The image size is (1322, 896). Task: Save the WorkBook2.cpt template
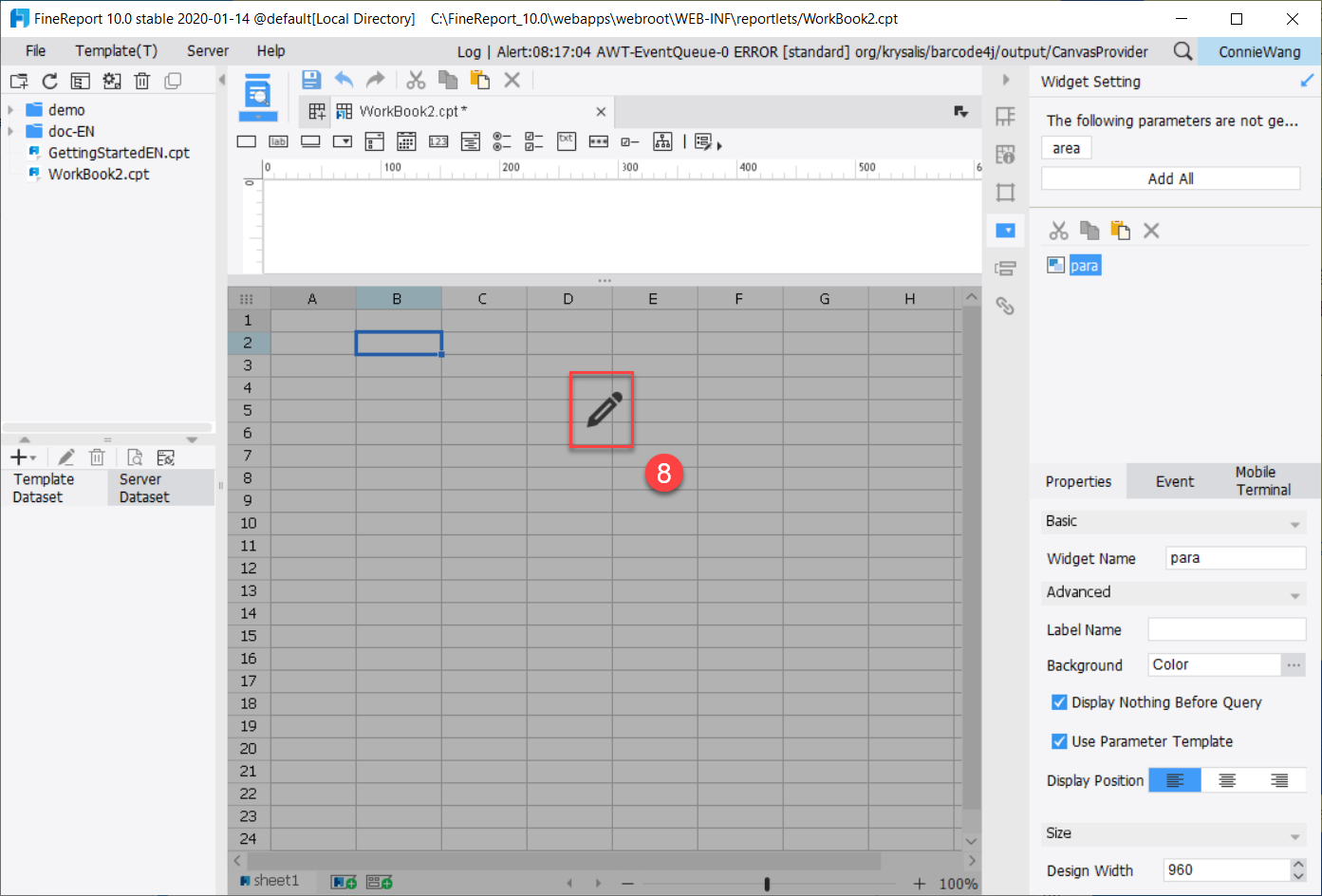310,80
